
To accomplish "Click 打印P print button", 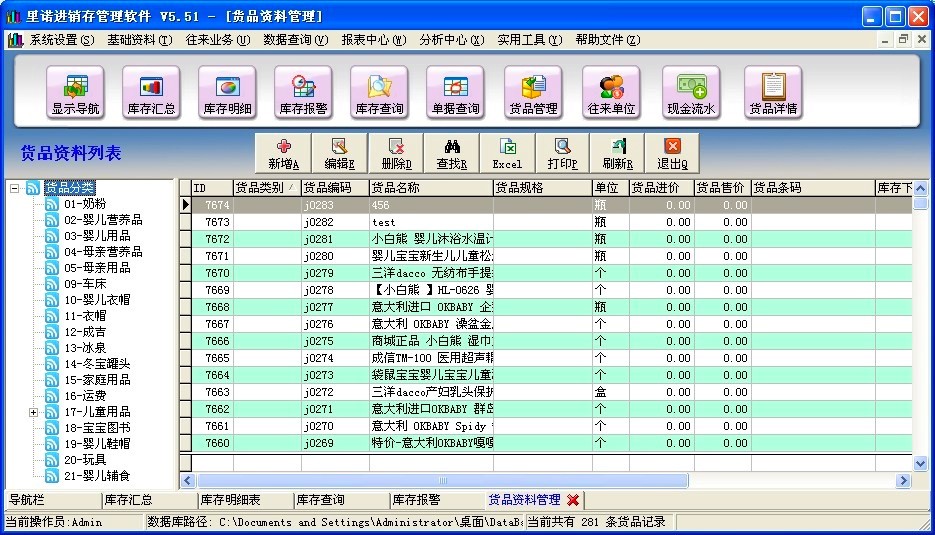I will click(562, 153).
